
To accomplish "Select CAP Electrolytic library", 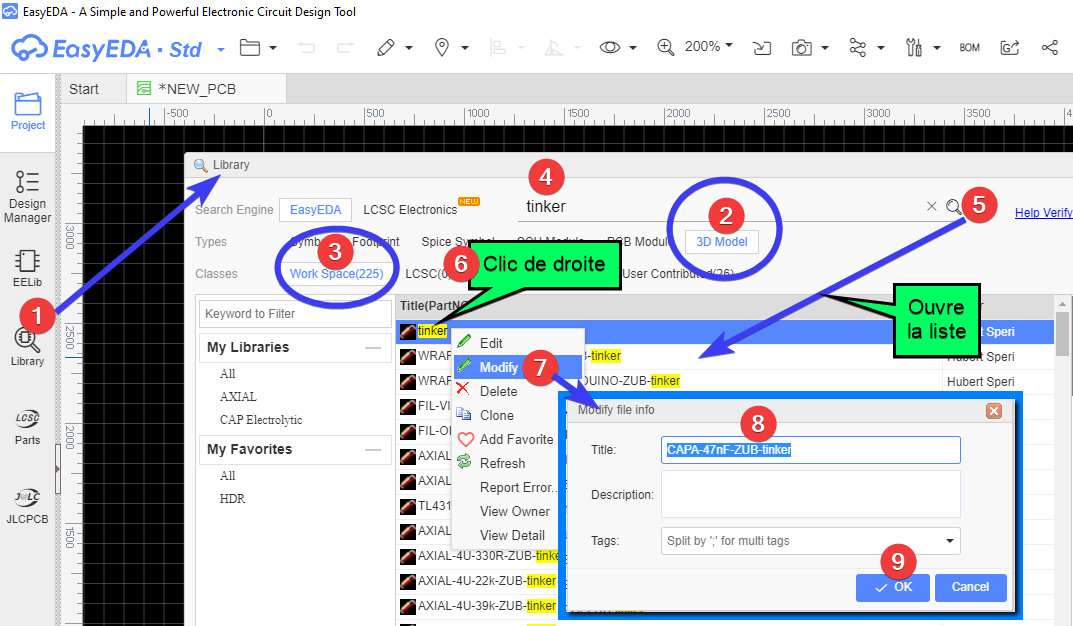I will click(x=261, y=420).
